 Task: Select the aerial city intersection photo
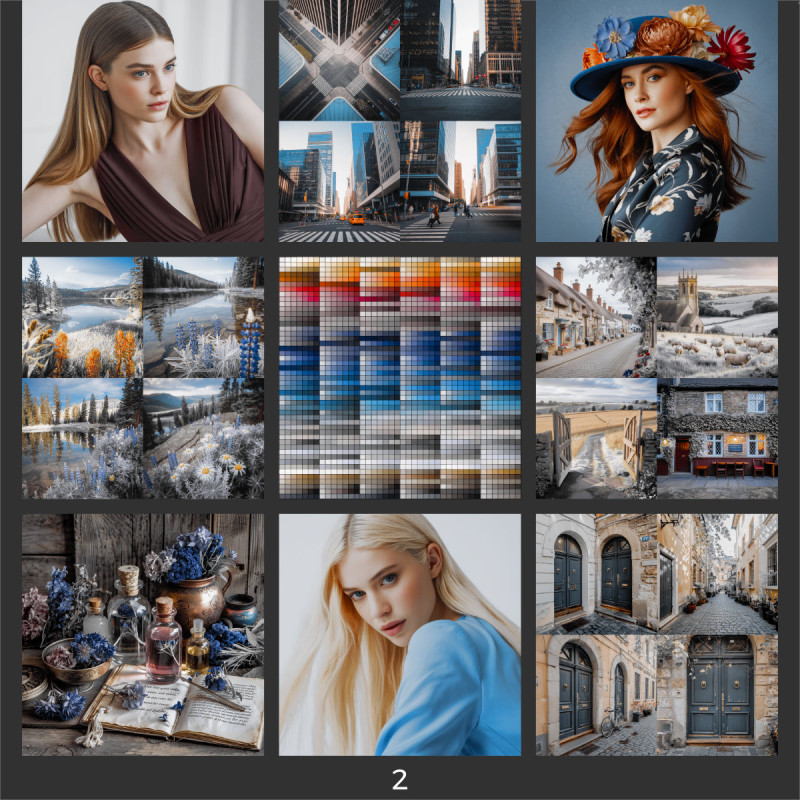click(x=339, y=60)
